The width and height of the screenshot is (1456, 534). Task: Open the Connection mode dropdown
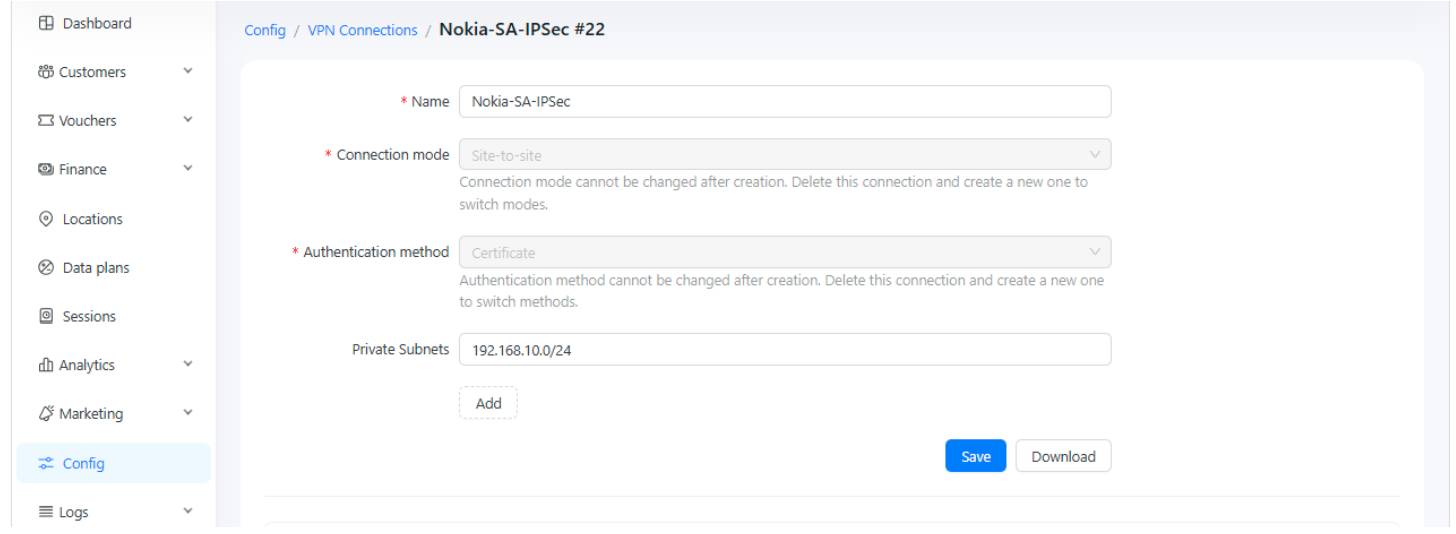[785, 155]
